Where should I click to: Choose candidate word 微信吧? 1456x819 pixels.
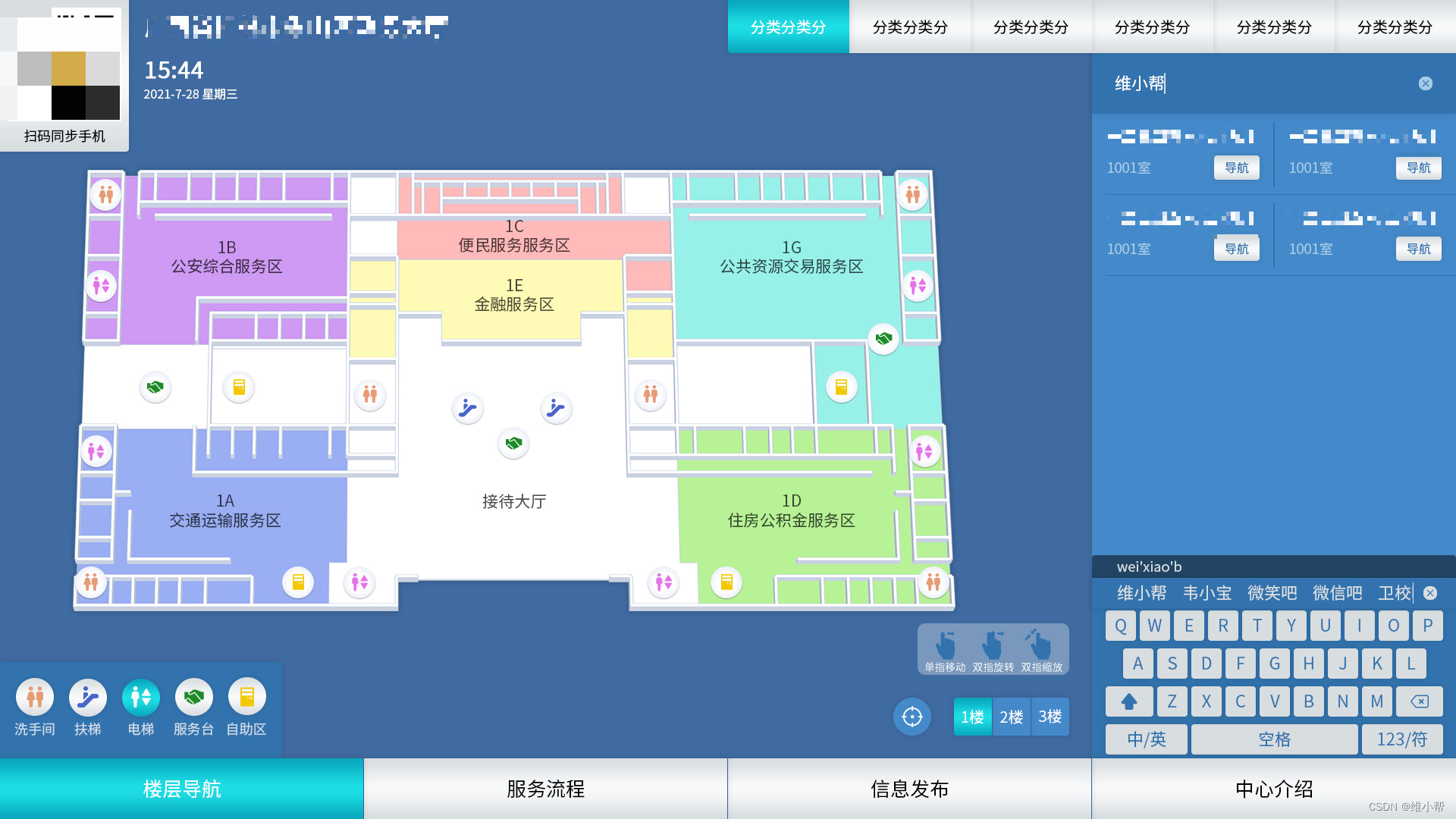1338,593
